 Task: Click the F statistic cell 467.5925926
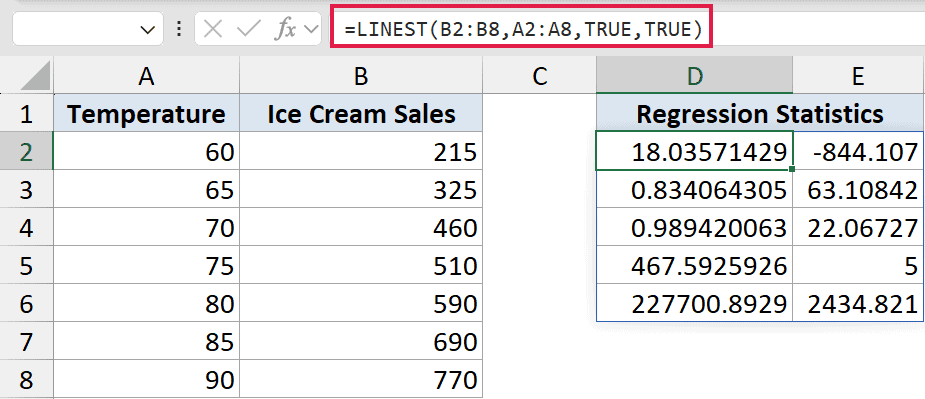tap(694, 265)
